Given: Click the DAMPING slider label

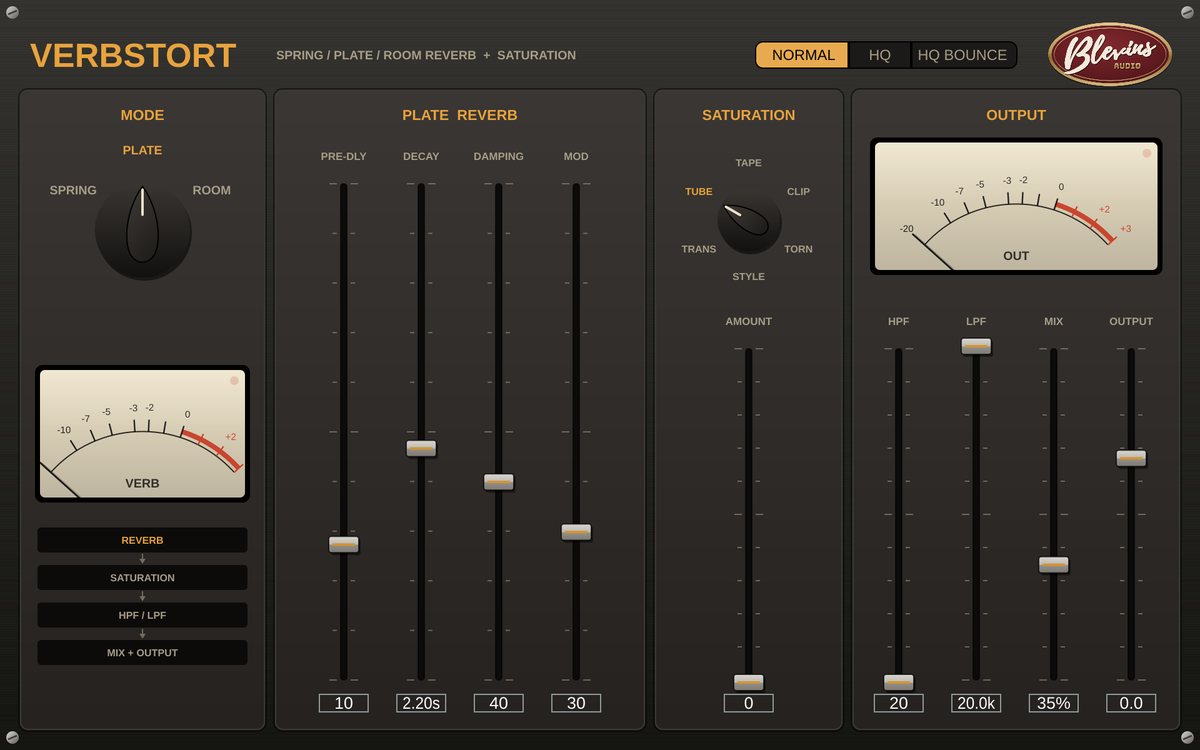Looking at the screenshot, I should (498, 156).
